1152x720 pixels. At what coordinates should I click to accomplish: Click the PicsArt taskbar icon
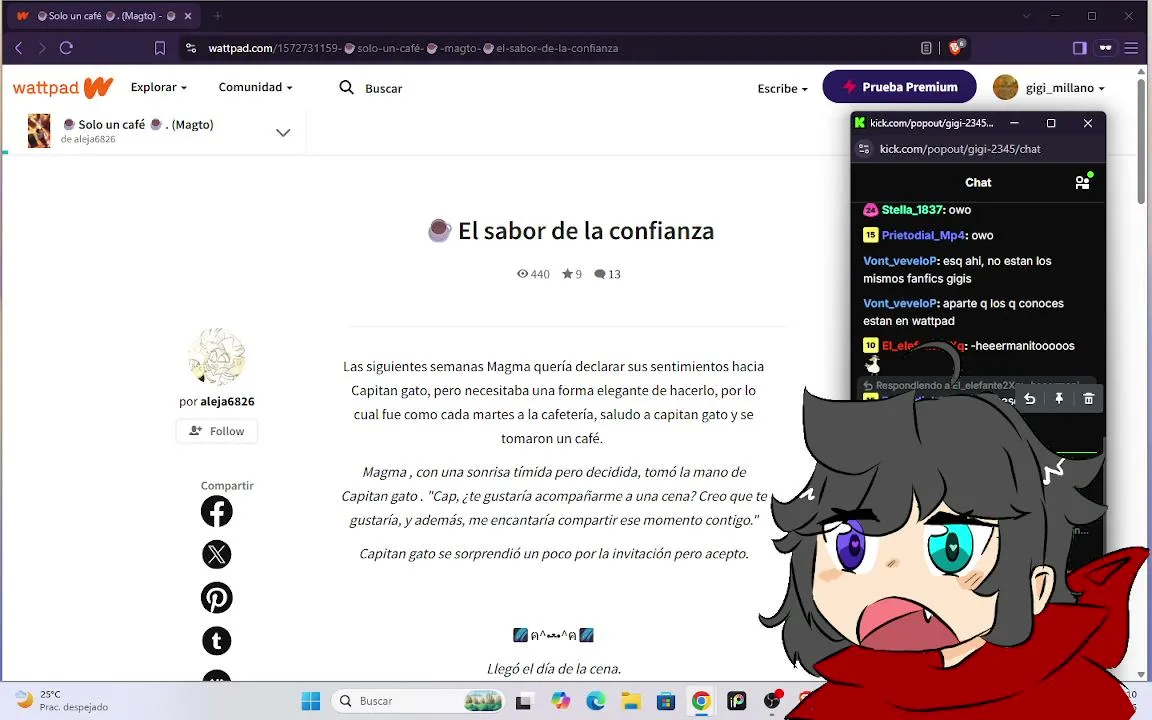pyautogui.click(x=736, y=701)
